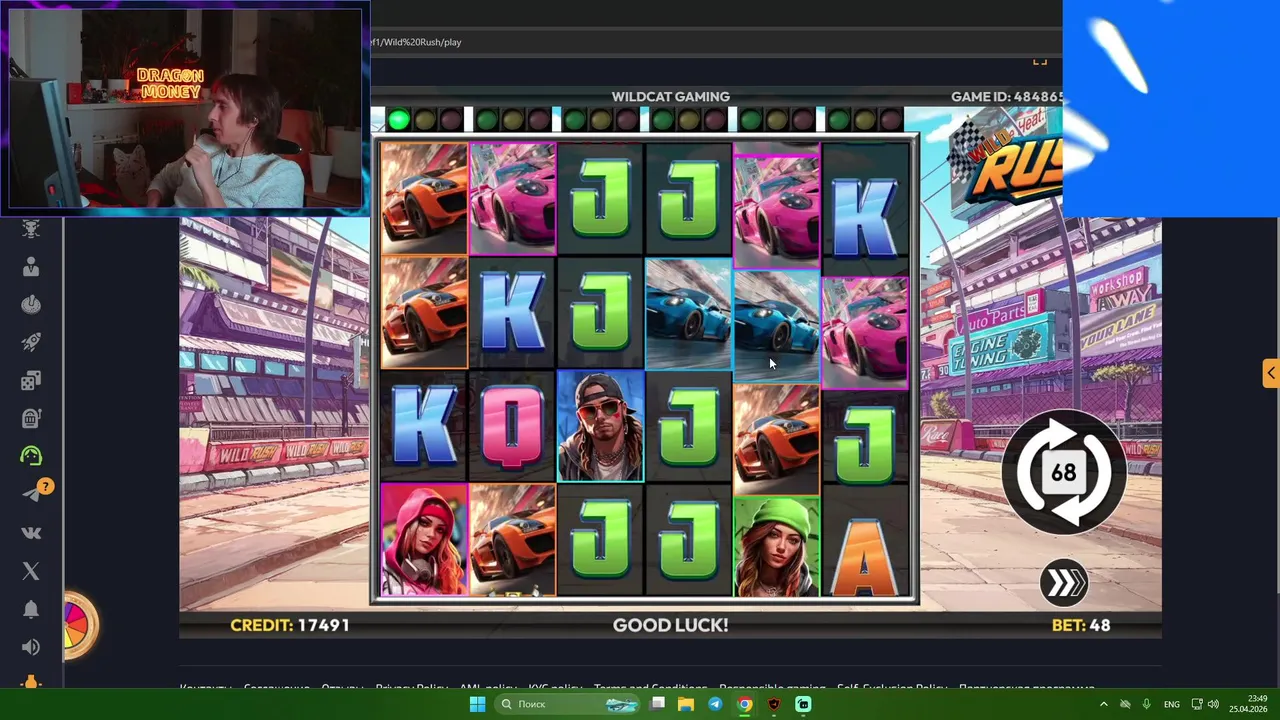This screenshot has height=720, width=1280.
Task: Click the pink Q symbol on reels
Action: pos(512,426)
